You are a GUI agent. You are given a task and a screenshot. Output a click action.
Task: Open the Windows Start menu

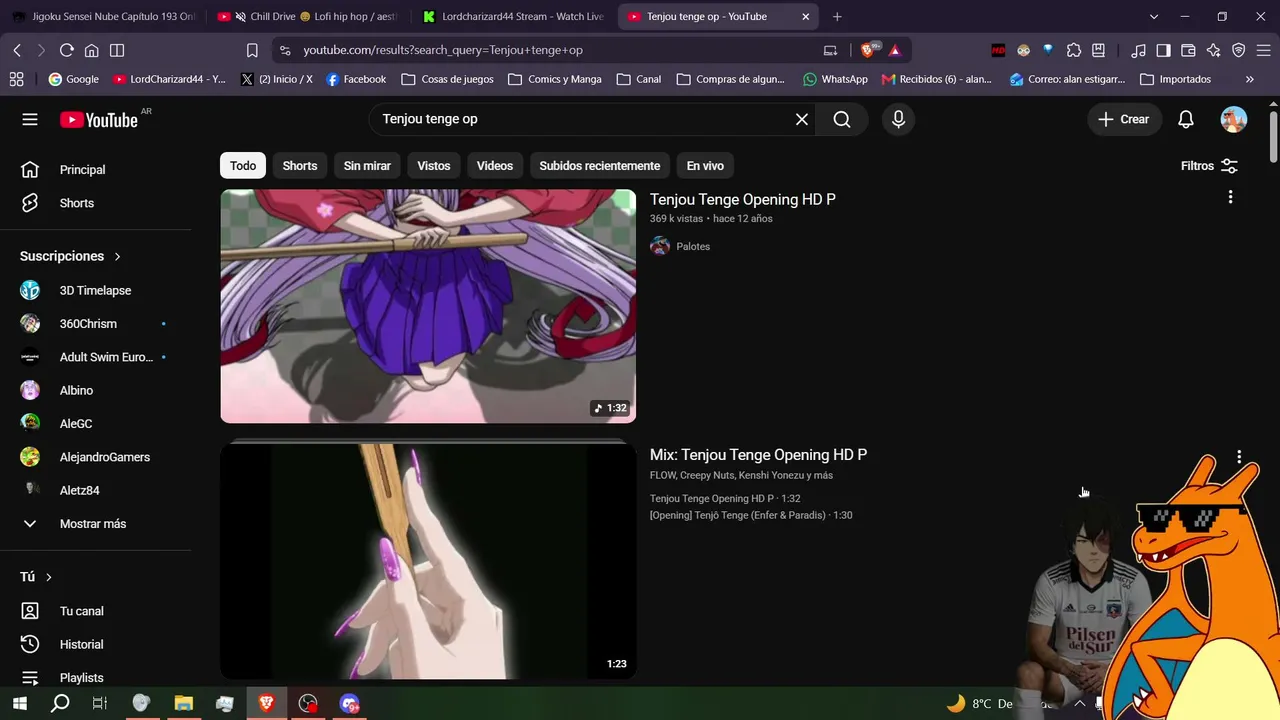pos(19,703)
